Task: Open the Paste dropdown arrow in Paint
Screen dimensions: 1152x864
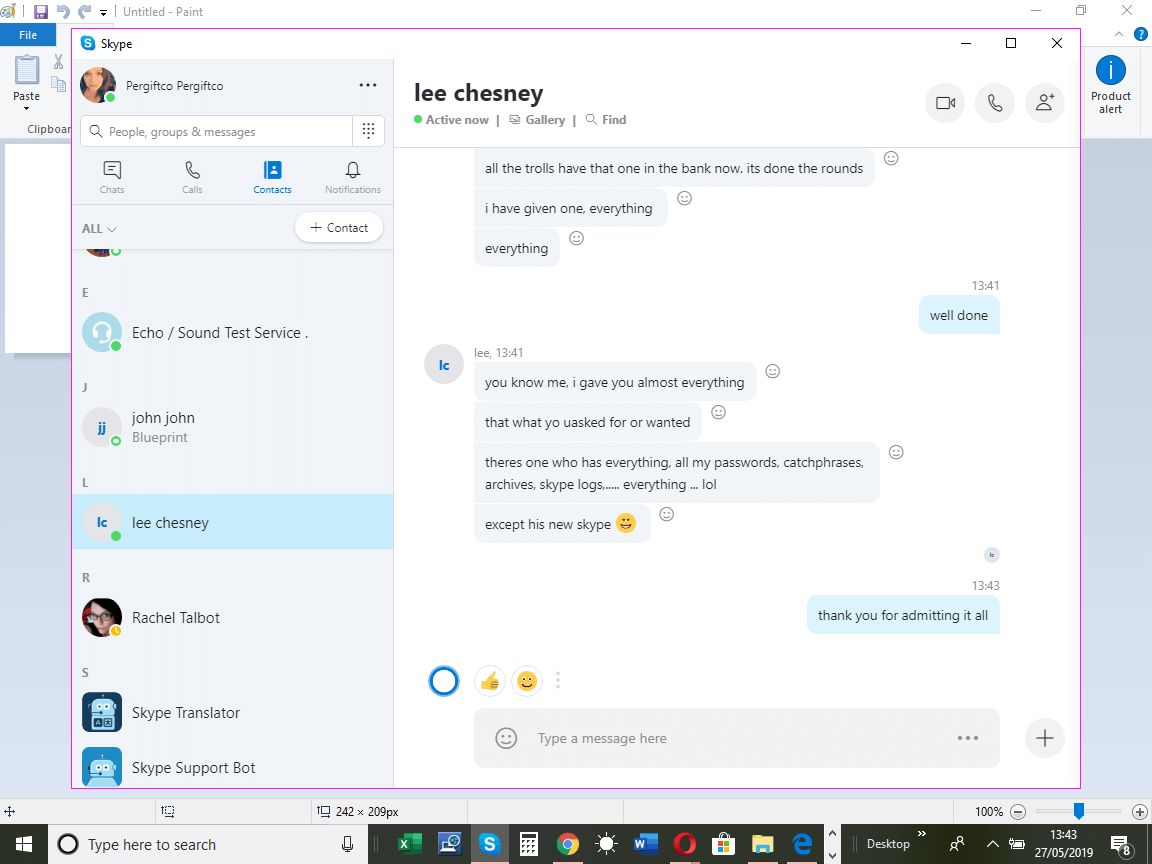Action: 26,109
